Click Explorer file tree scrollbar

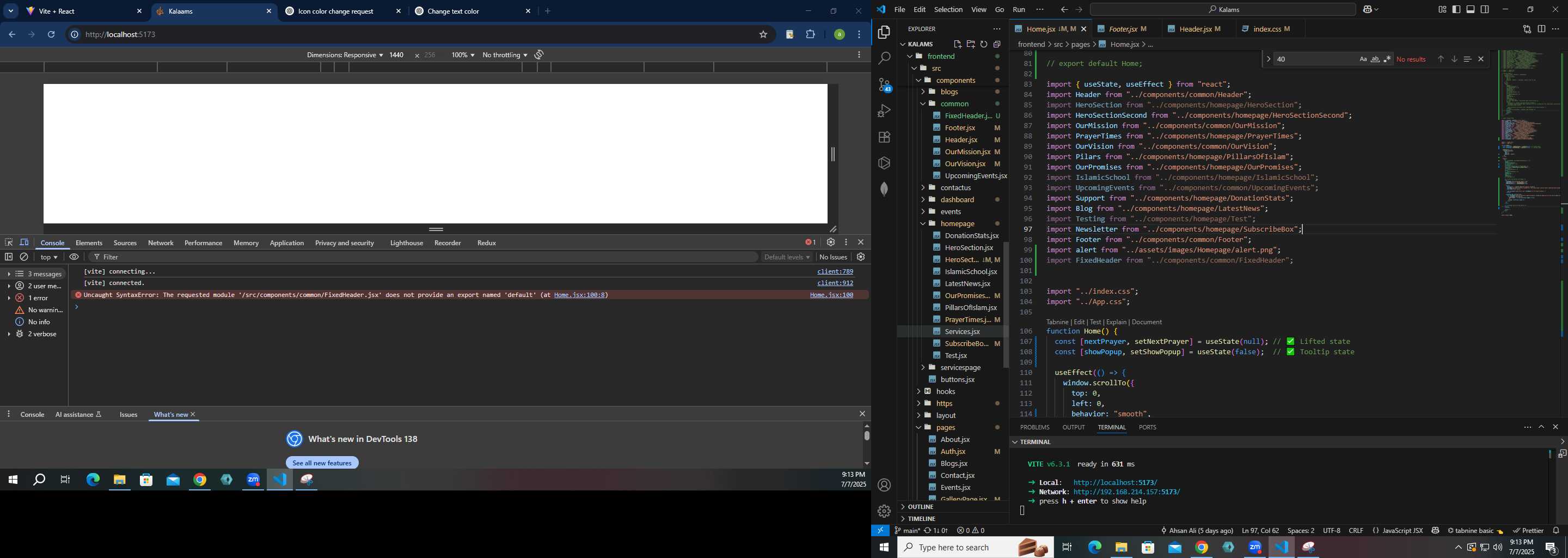pos(1006,305)
